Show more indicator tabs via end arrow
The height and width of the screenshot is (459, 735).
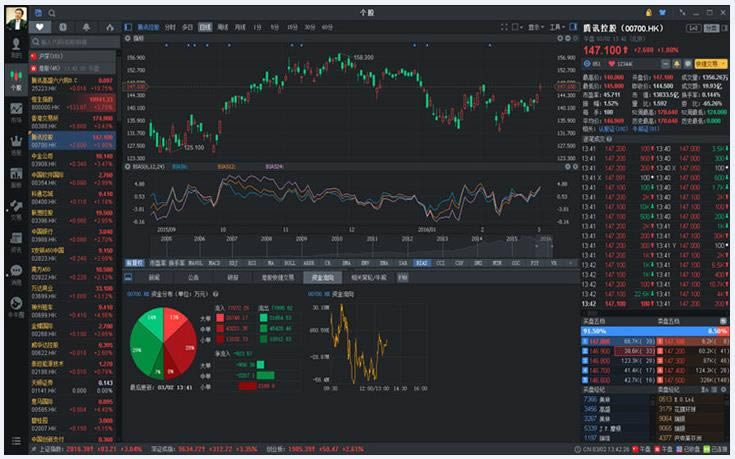(570, 263)
